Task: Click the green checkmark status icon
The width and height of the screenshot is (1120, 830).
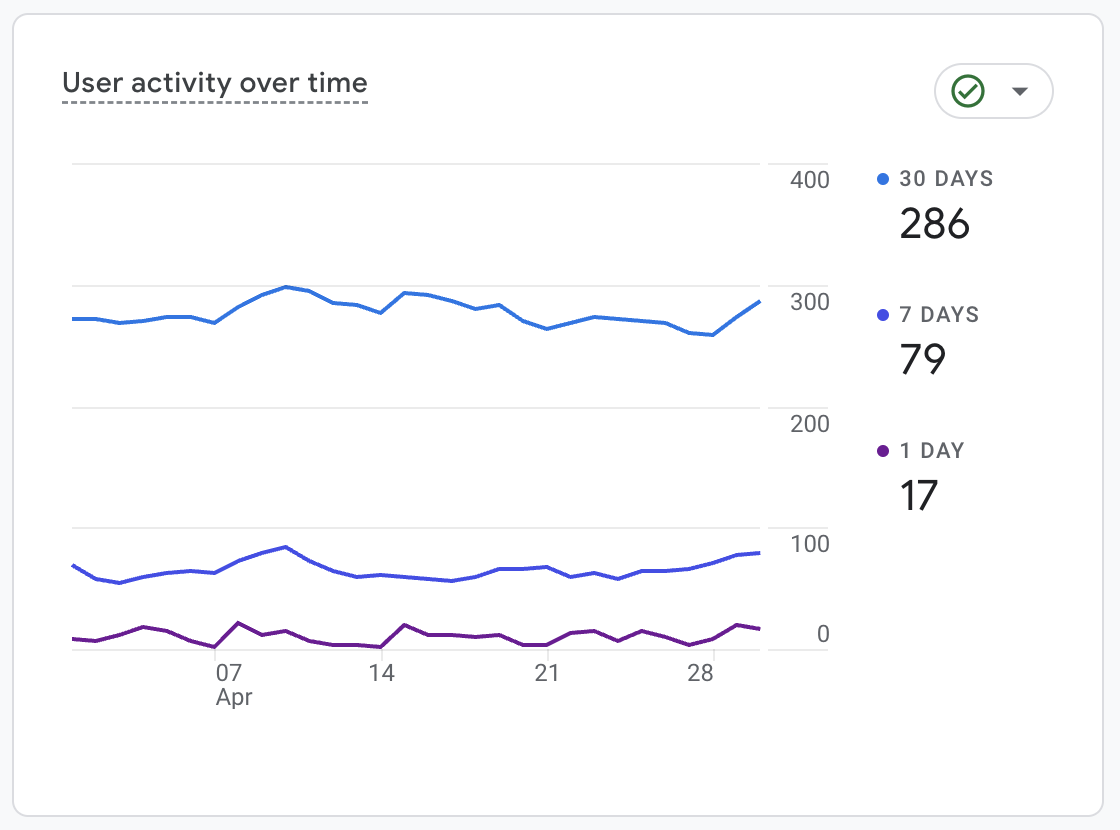Action: click(968, 92)
